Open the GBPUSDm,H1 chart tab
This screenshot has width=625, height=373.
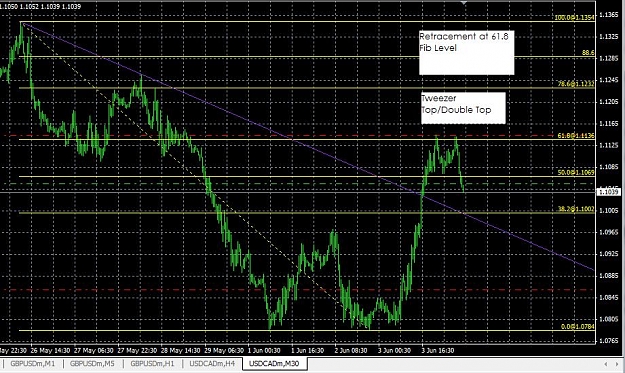152,363
